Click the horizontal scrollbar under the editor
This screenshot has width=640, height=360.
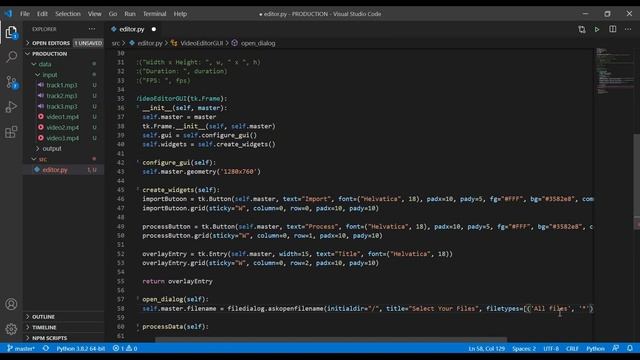(331, 339)
